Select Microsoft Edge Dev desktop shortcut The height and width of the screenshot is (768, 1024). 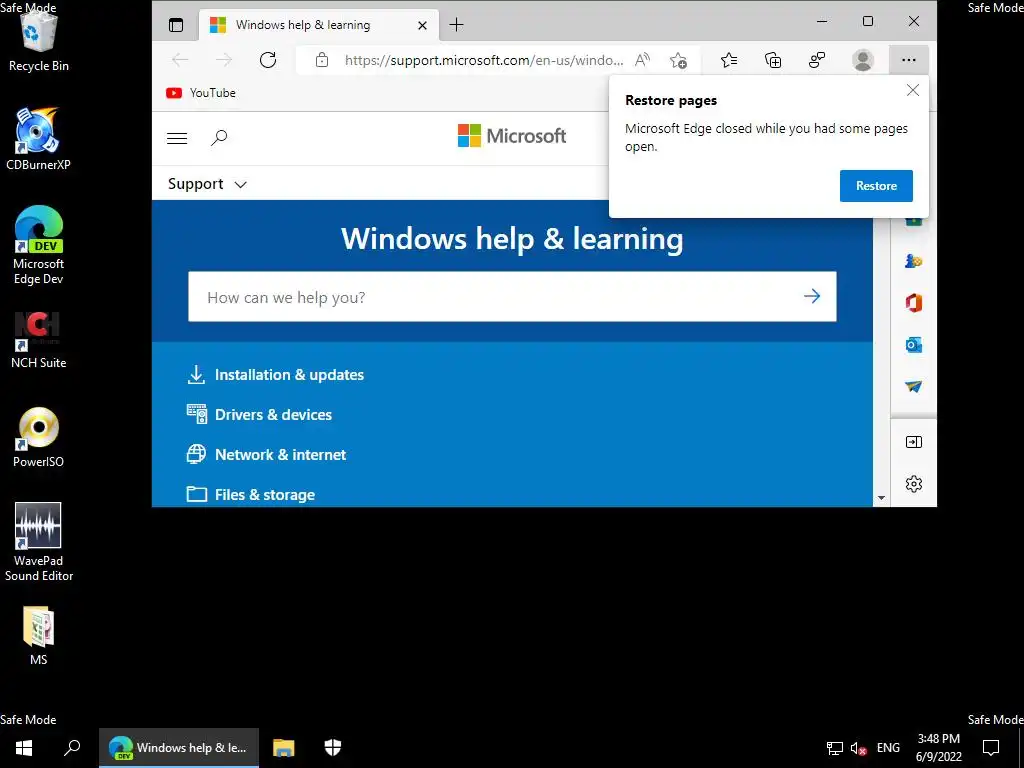coord(39,246)
